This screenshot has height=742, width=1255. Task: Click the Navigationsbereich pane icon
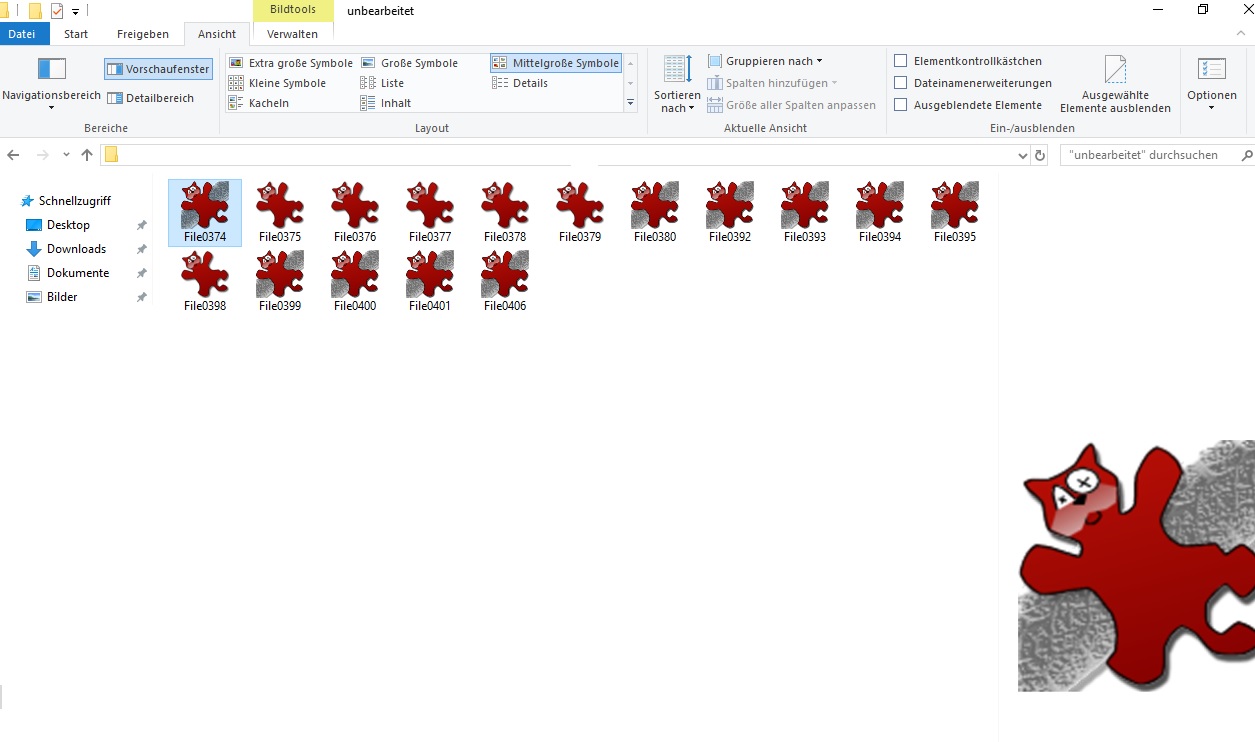(51, 69)
